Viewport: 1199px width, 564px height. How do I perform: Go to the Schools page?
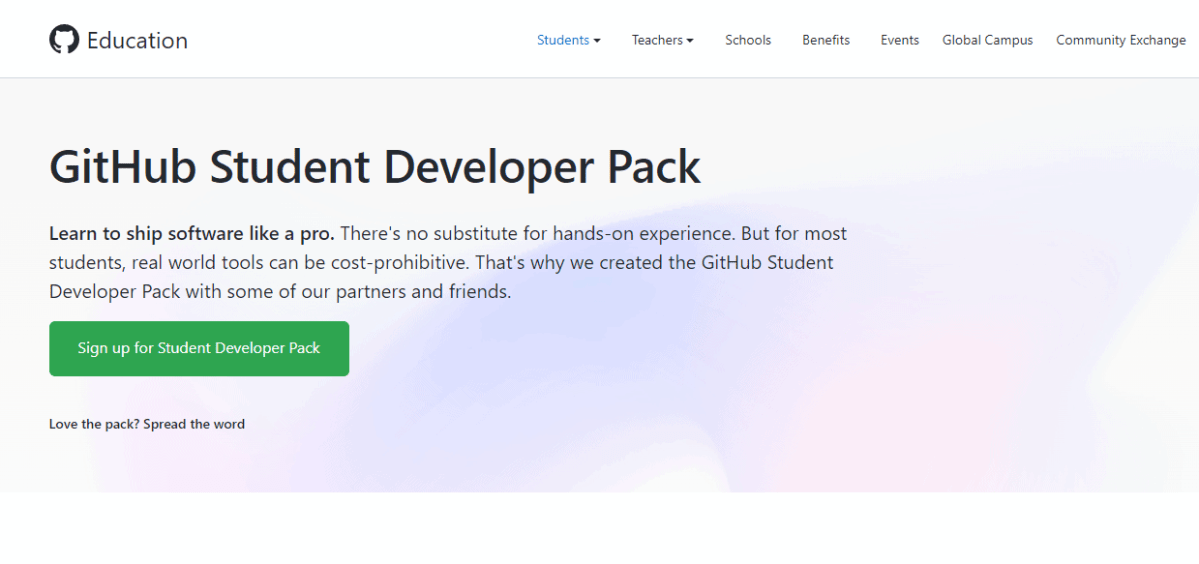coord(748,40)
